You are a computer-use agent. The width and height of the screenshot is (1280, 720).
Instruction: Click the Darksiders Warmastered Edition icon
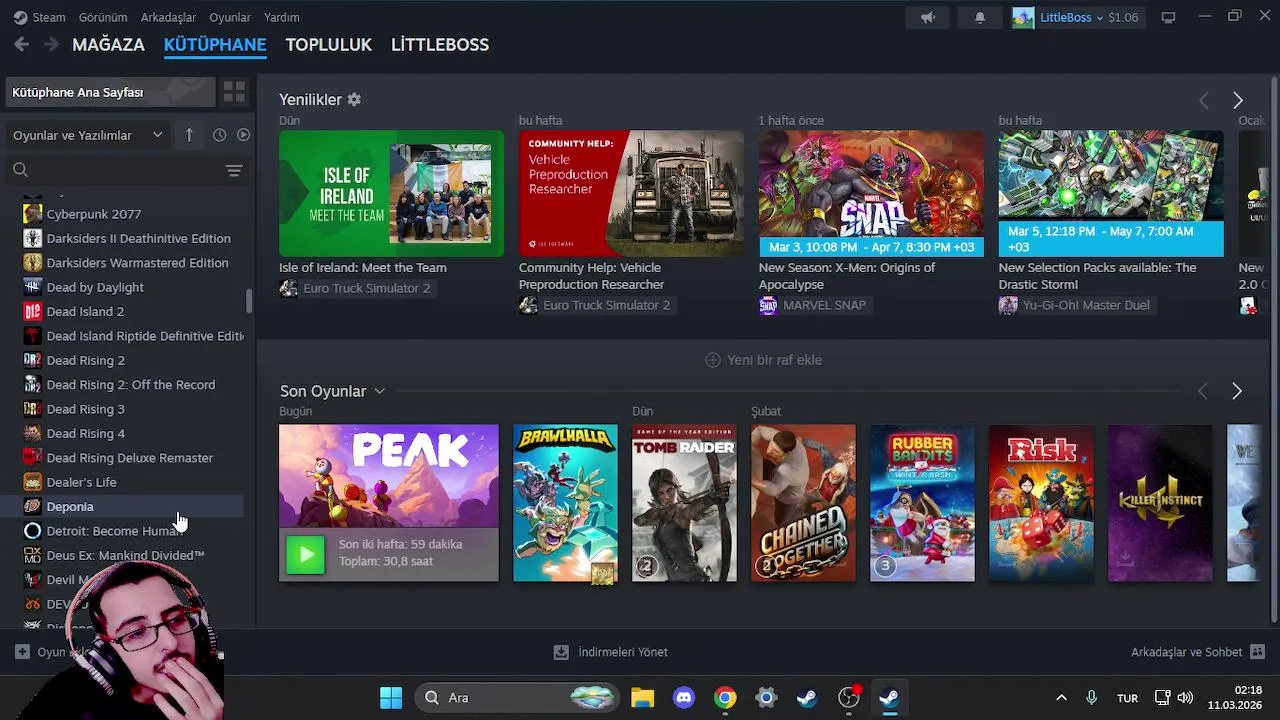click(33, 263)
